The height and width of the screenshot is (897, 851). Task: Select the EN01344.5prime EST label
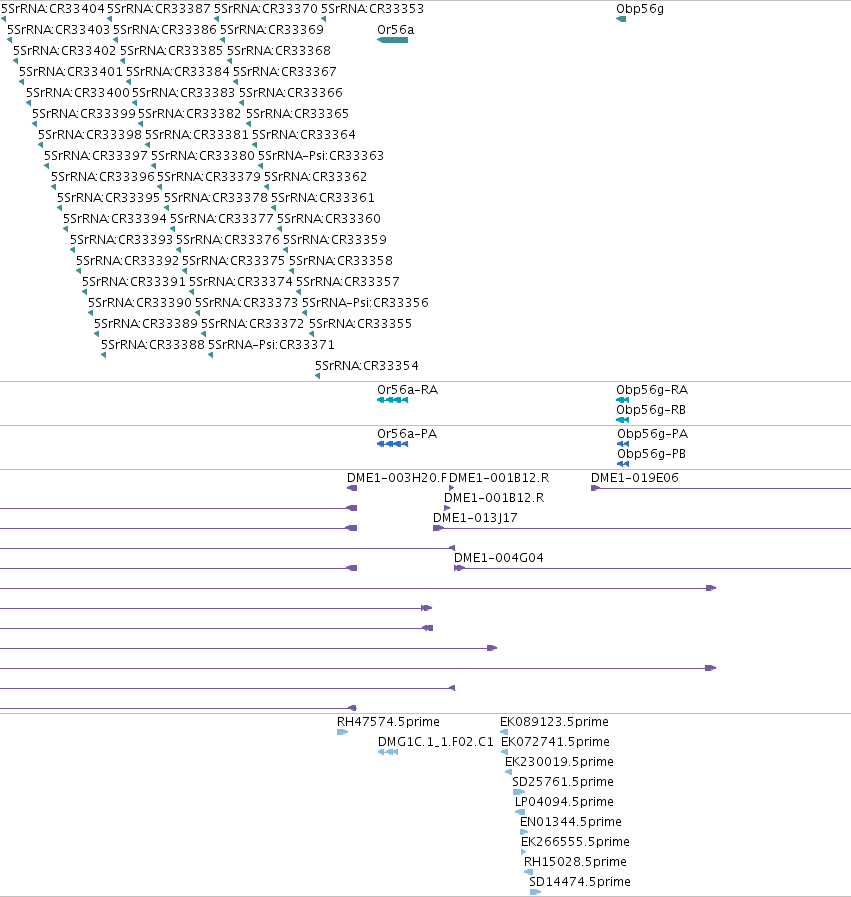tap(571, 822)
